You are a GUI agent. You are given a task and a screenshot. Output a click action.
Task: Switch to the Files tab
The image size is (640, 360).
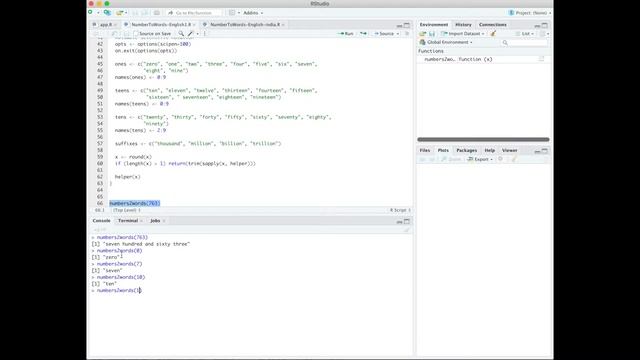coord(424,151)
